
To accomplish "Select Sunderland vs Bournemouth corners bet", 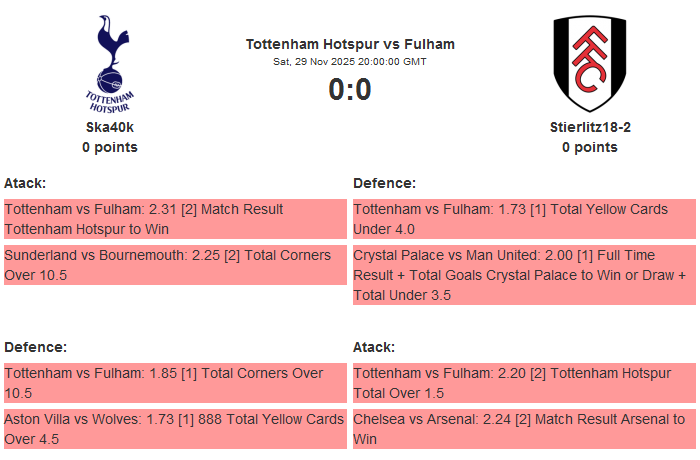I will coord(175,265).
